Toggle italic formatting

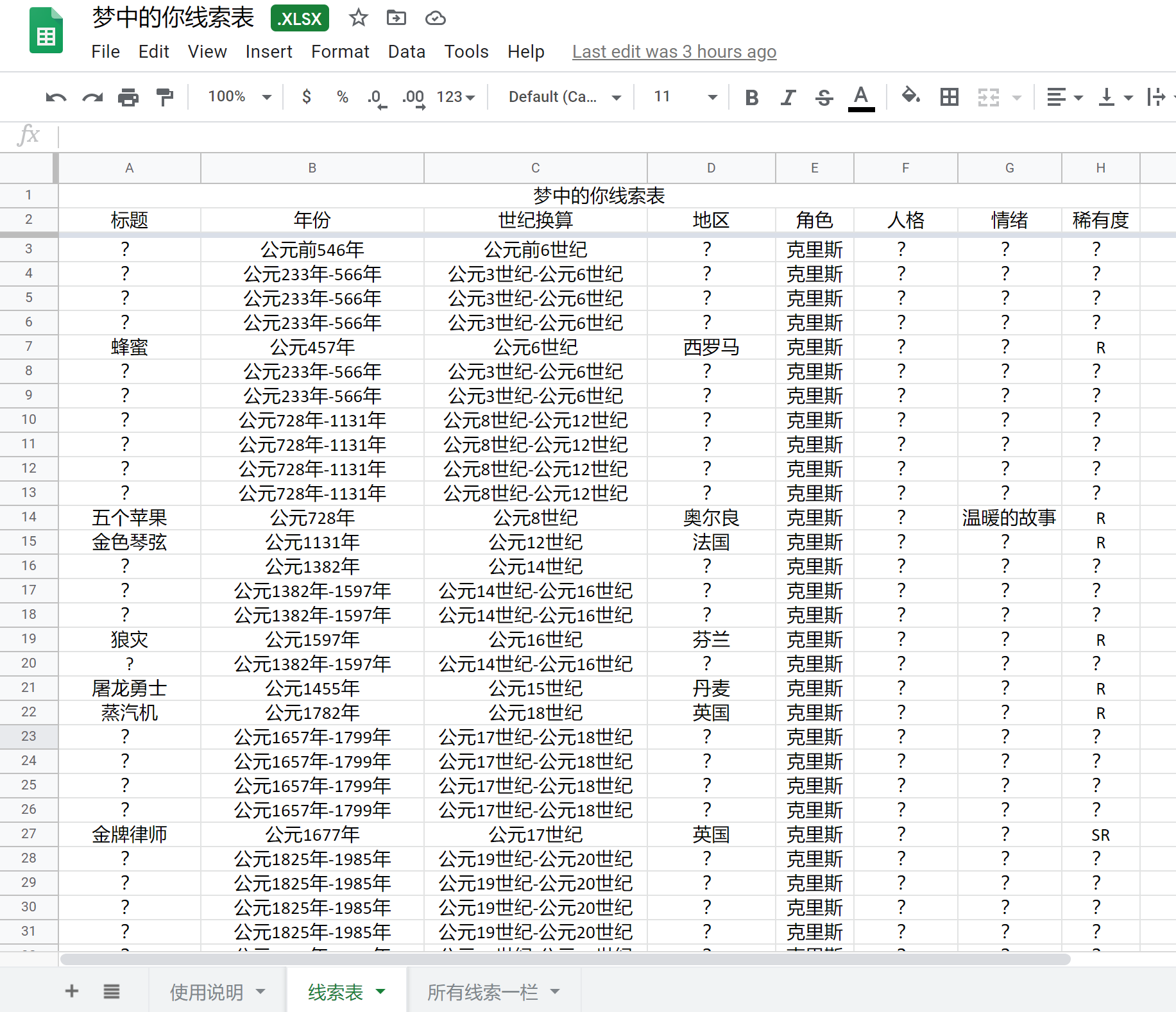pos(788,97)
